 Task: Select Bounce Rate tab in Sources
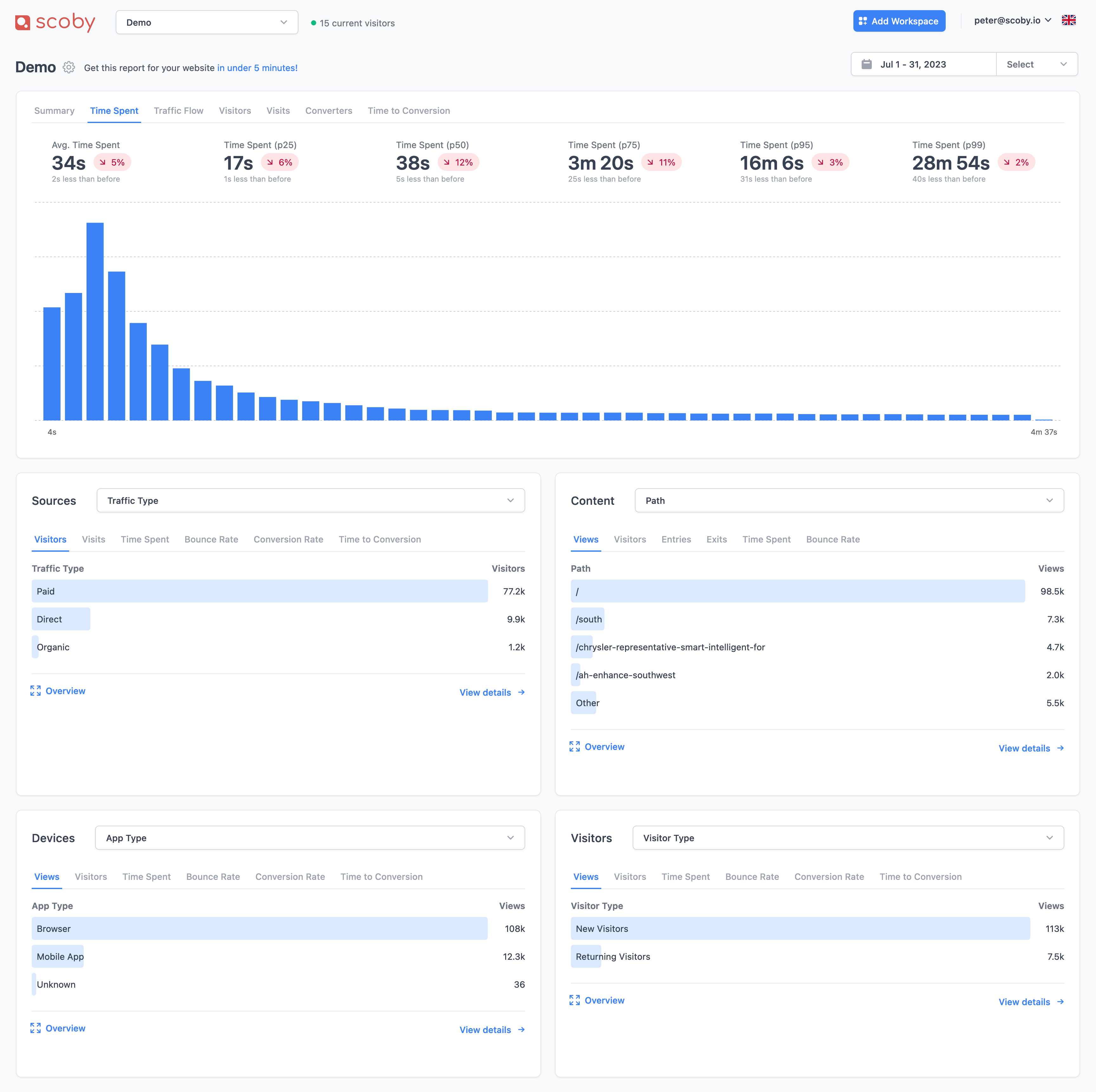coord(211,539)
